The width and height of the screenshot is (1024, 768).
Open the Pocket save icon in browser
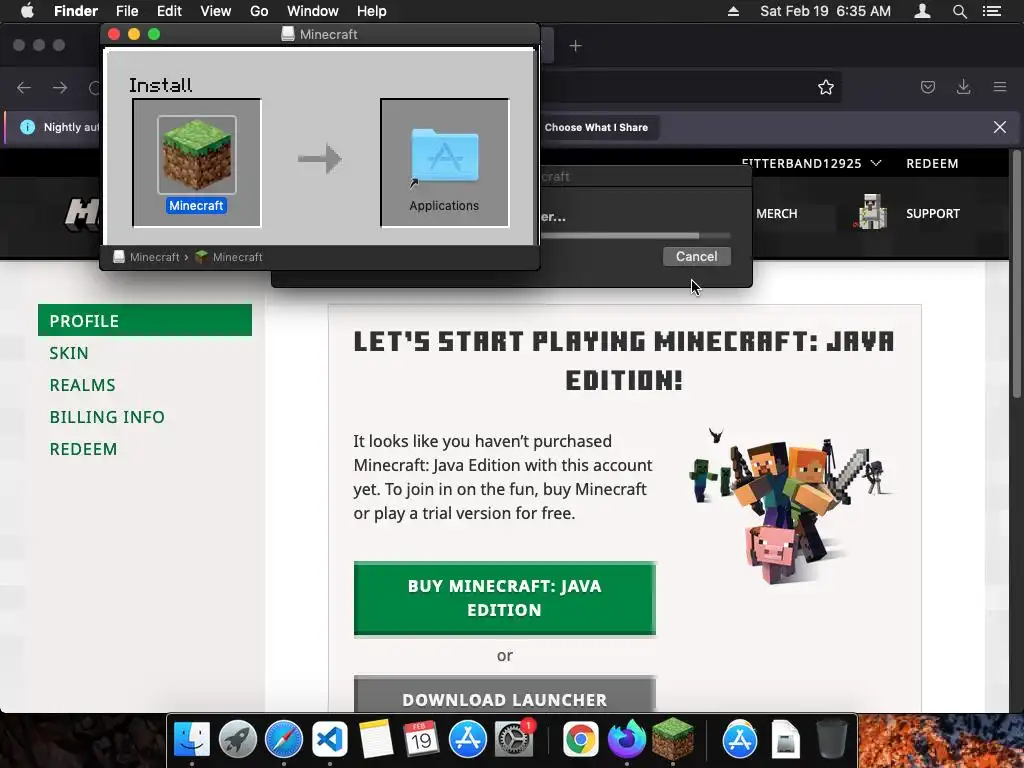[927, 87]
